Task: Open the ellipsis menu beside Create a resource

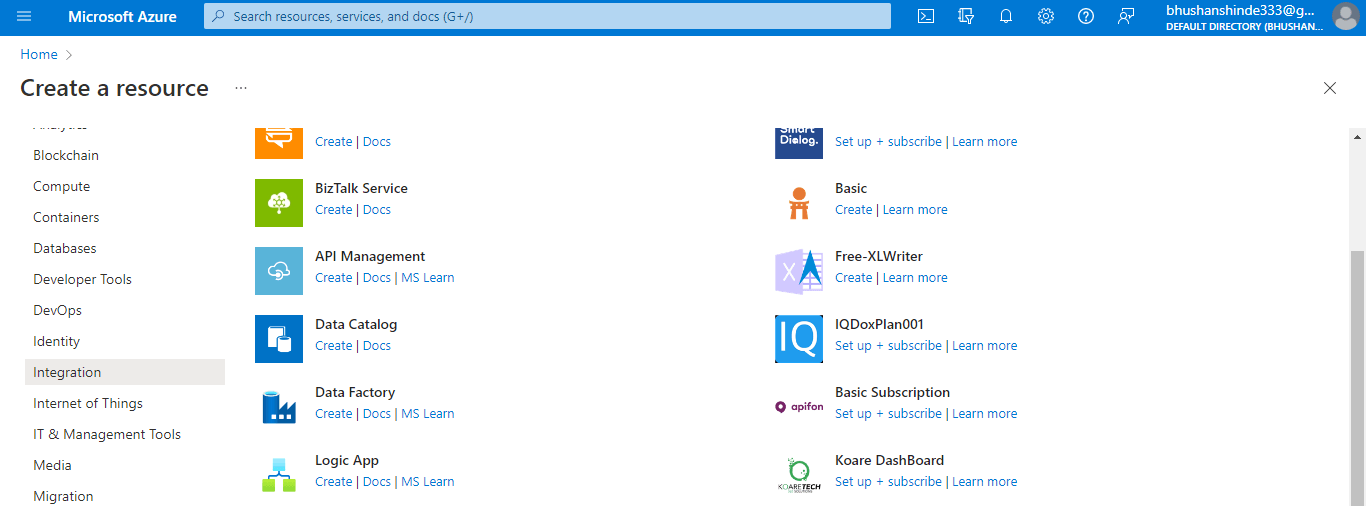Action: tap(241, 88)
